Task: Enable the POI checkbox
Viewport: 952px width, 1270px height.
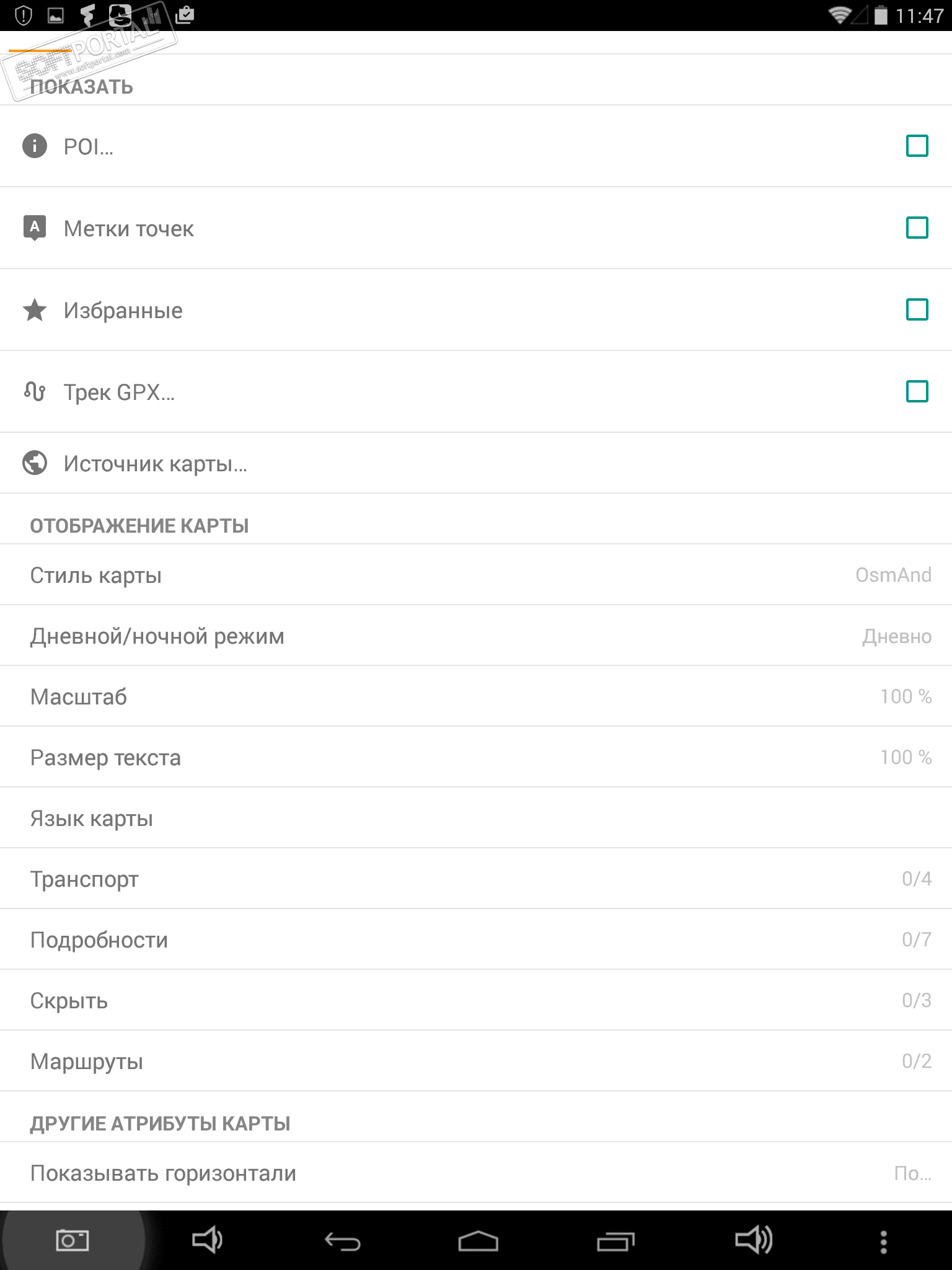Action: pyautogui.click(x=917, y=146)
